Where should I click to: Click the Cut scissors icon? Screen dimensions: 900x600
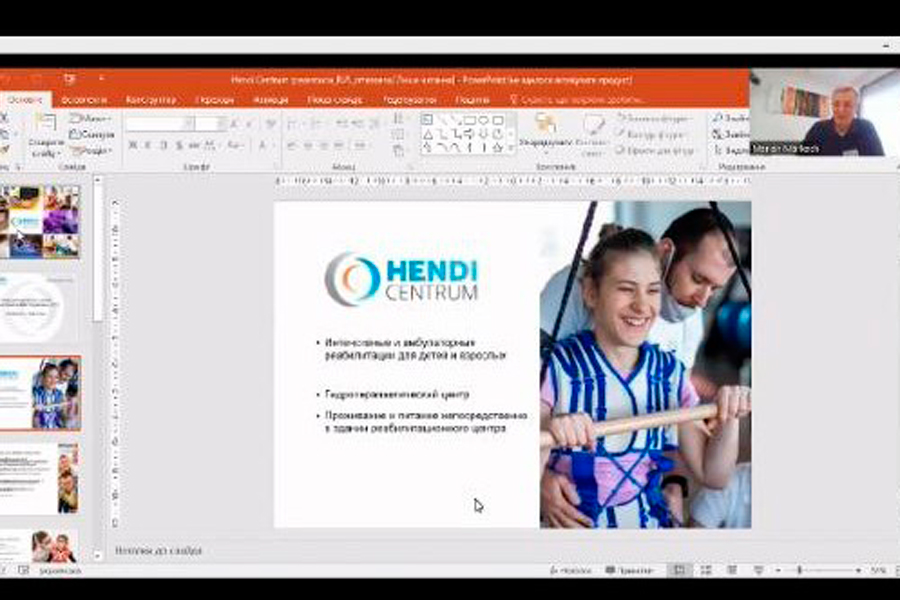[4, 118]
